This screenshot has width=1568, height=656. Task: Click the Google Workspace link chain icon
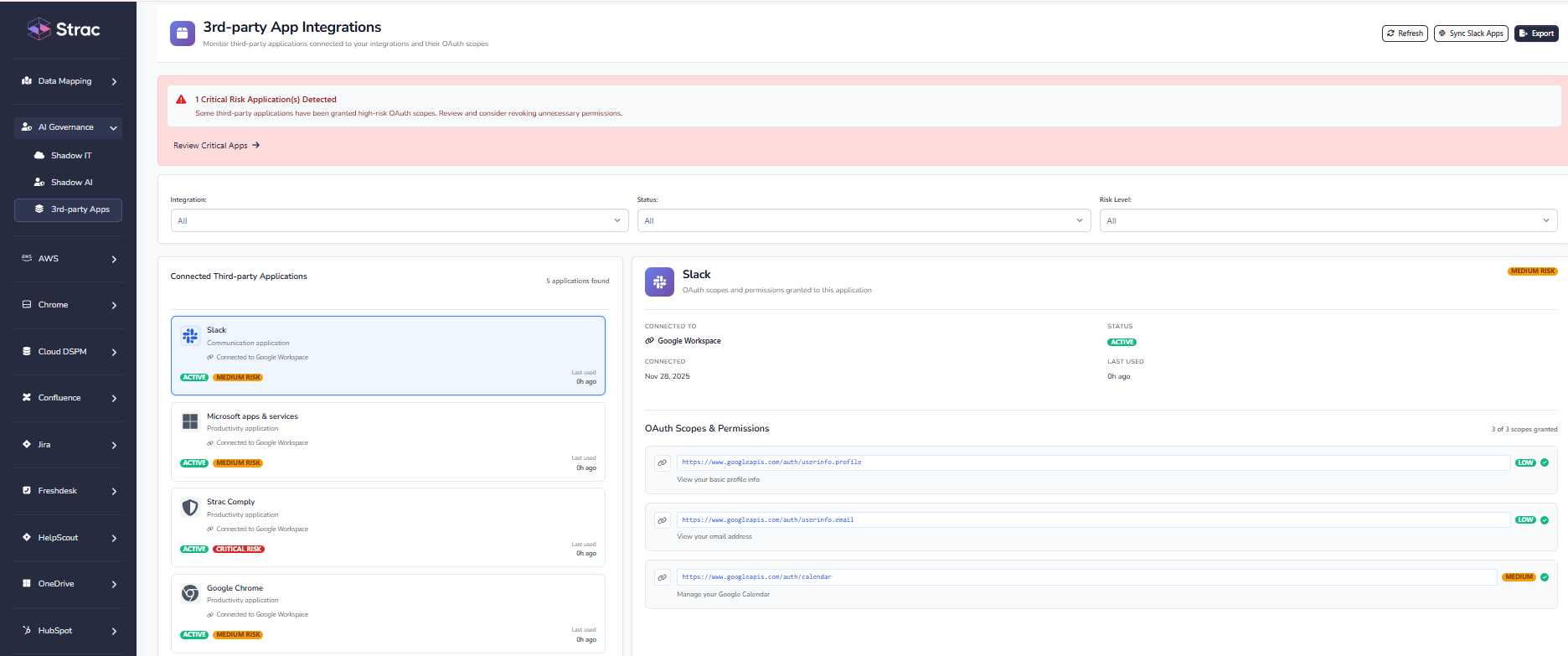(x=649, y=341)
